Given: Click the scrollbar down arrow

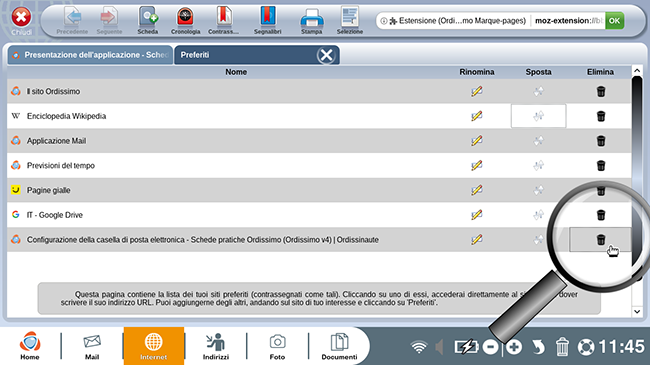Looking at the screenshot, I should (637, 311).
